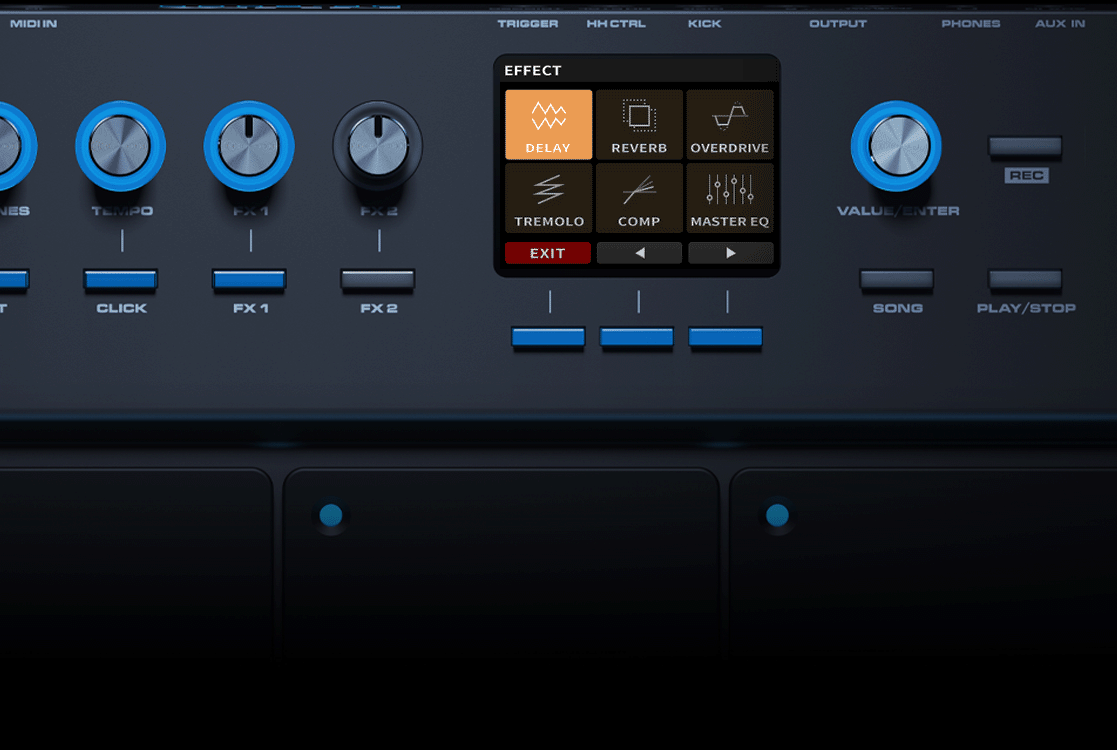Image resolution: width=1117 pixels, height=750 pixels.
Task: Click the blue soft button under right arrow
Action: point(725,337)
